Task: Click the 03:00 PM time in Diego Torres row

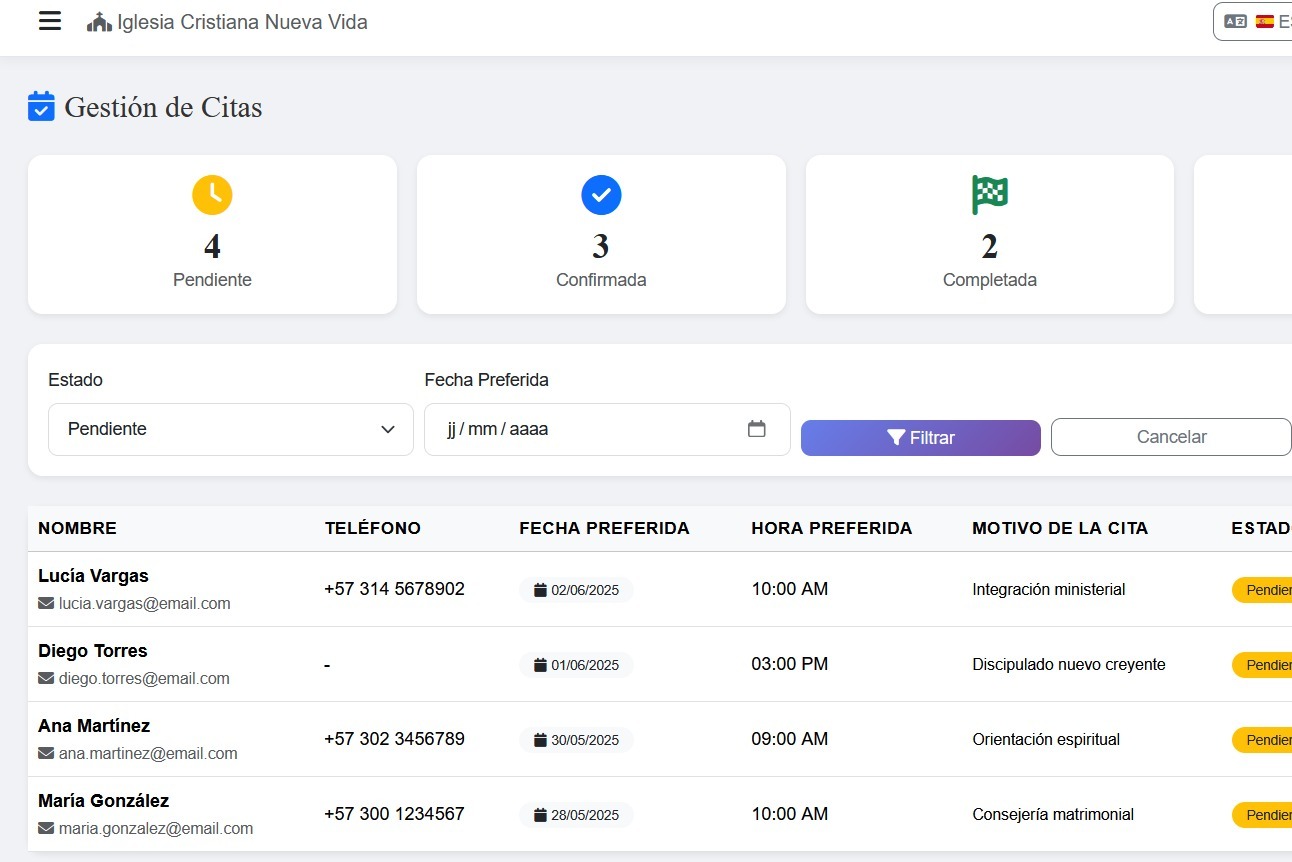Action: click(x=790, y=664)
